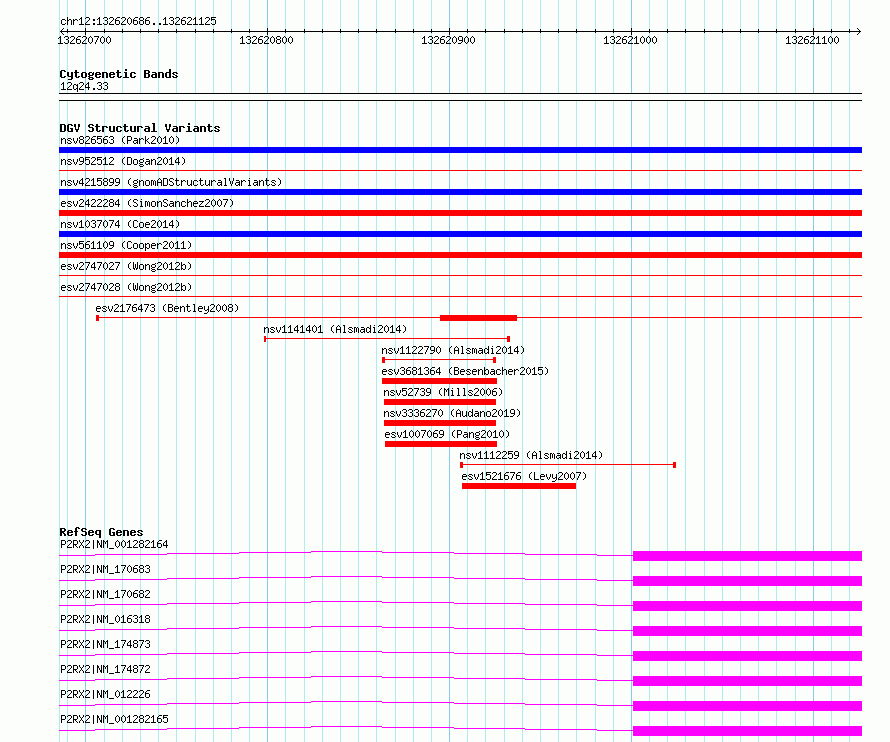The height and width of the screenshot is (742, 890).
Task: Open esv3681364 (Besenbacher2015) label
Action: click(x=465, y=371)
